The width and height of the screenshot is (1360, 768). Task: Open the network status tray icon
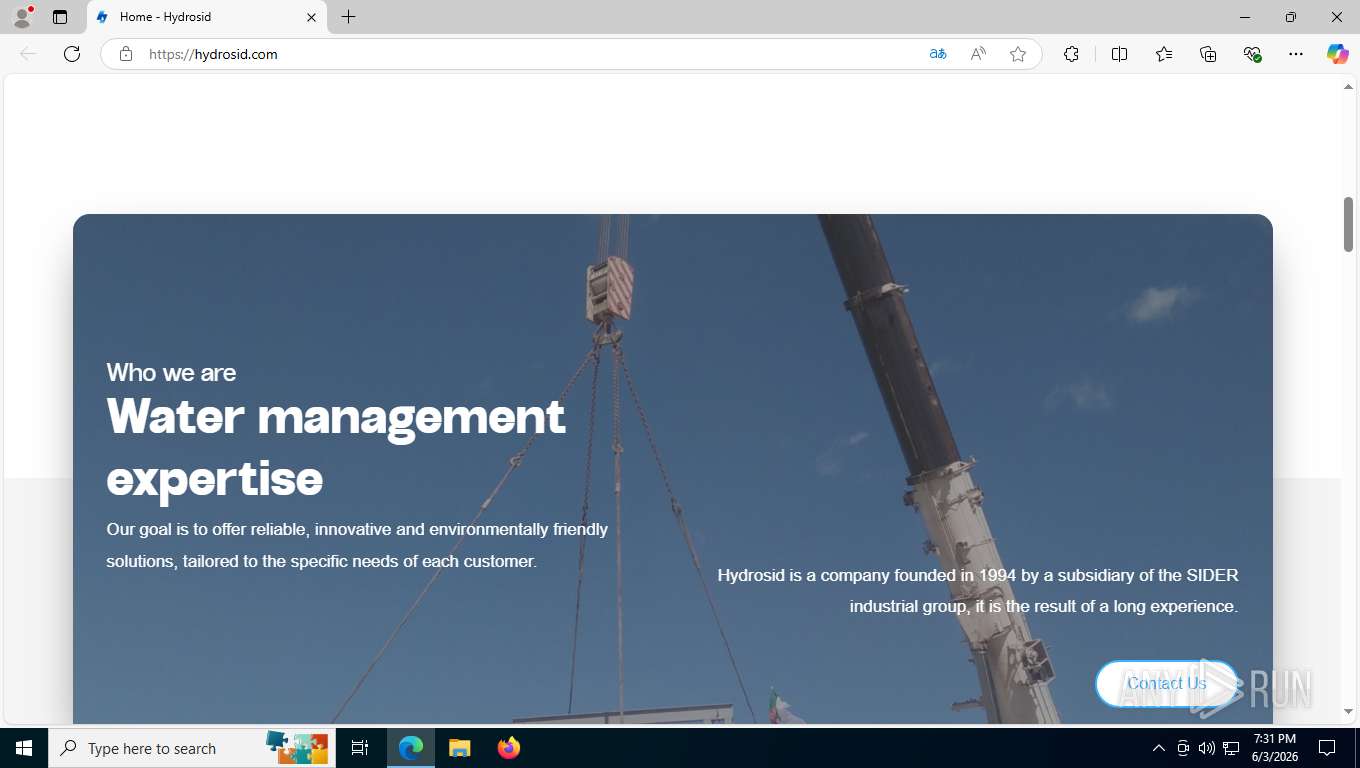point(1231,748)
